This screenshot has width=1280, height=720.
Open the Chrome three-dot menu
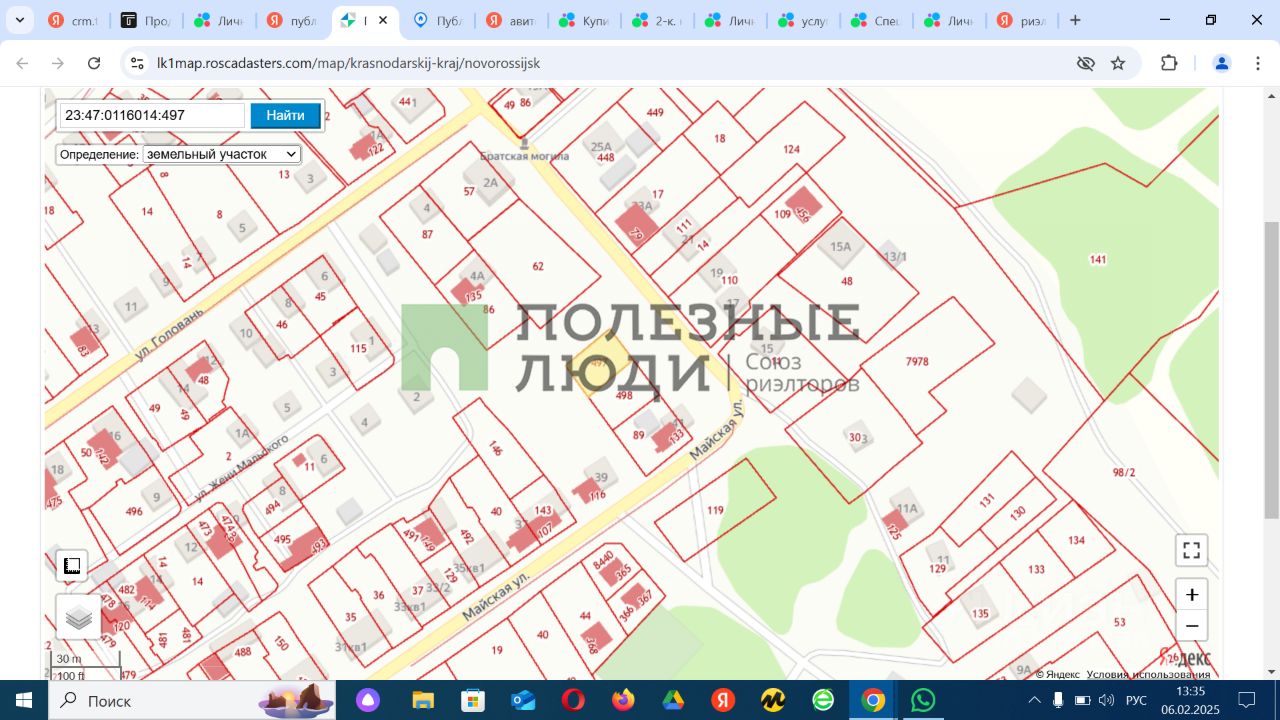pos(1258,63)
